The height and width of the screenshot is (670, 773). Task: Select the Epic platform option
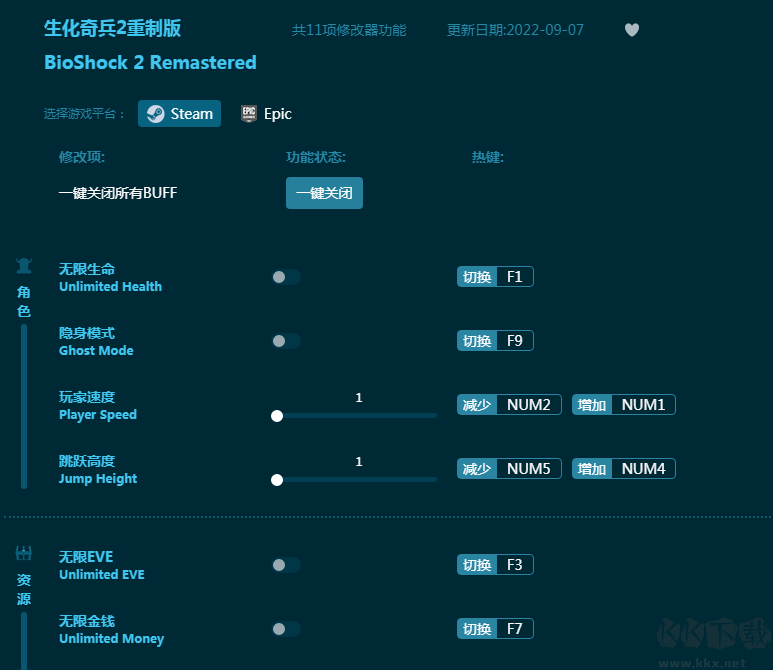pyautogui.click(x=266, y=114)
